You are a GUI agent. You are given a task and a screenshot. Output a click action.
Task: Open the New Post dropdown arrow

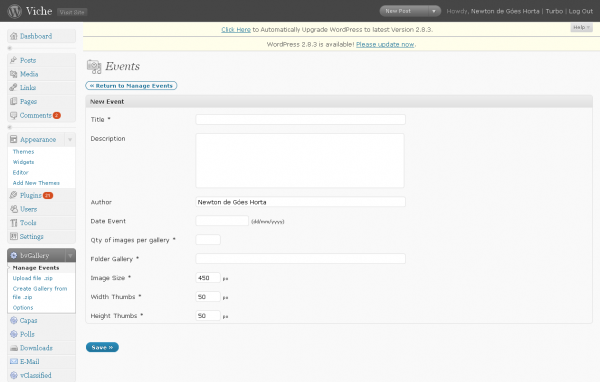(434, 11)
